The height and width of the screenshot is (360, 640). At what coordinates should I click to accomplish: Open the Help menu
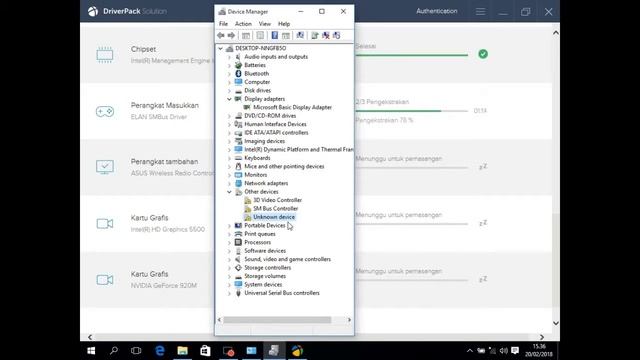[x=284, y=24]
